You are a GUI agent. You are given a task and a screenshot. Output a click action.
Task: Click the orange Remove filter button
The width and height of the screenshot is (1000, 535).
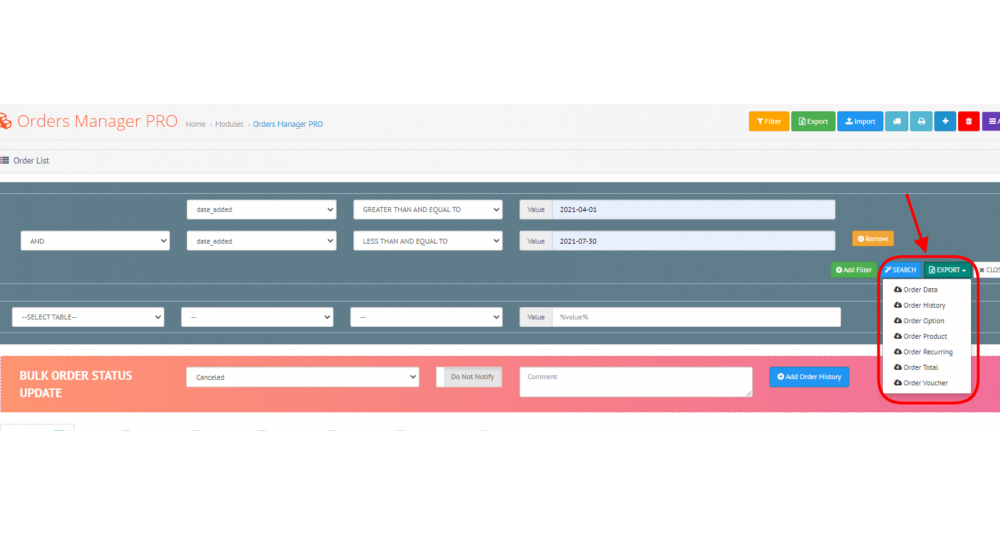click(872, 238)
